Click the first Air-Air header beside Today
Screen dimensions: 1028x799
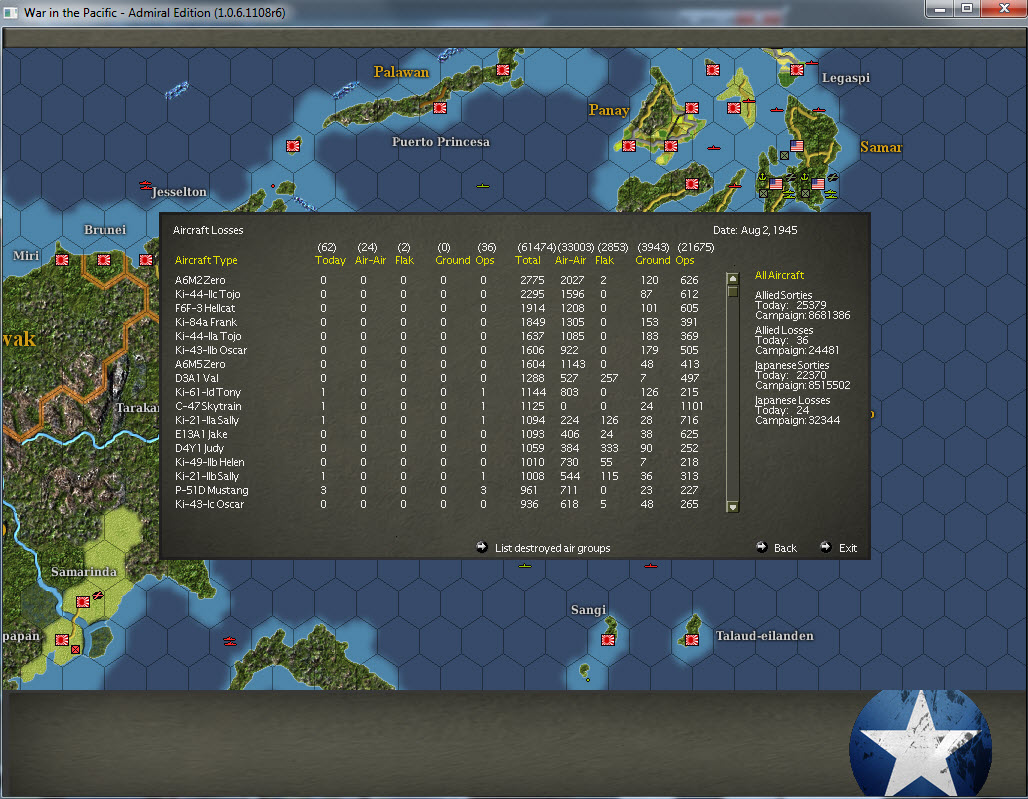coord(370,260)
